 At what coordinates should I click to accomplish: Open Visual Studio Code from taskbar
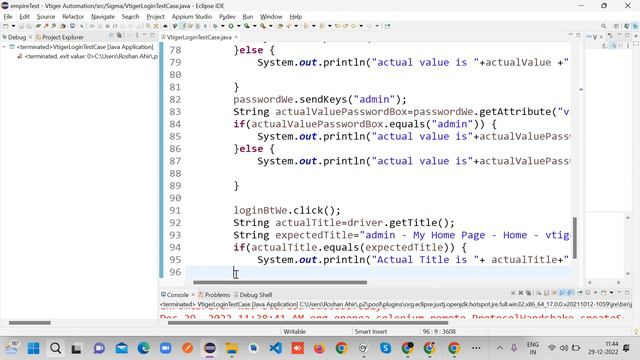point(276,348)
